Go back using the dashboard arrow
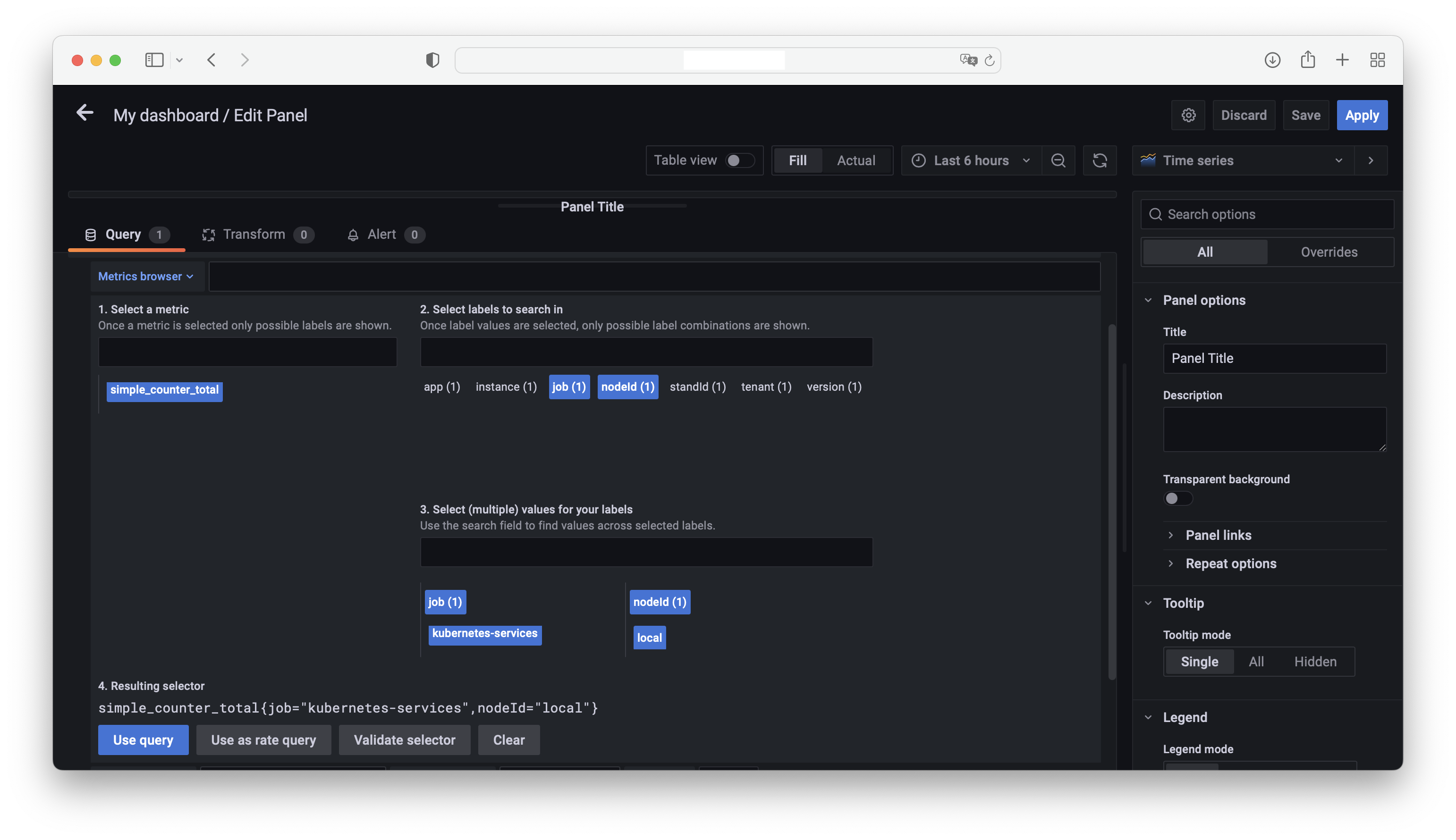The height and width of the screenshot is (840, 1456). click(x=85, y=113)
